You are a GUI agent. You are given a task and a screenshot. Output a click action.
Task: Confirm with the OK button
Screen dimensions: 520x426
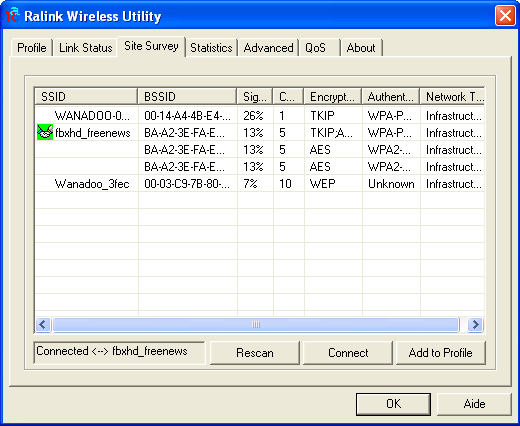pyautogui.click(x=393, y=404)
